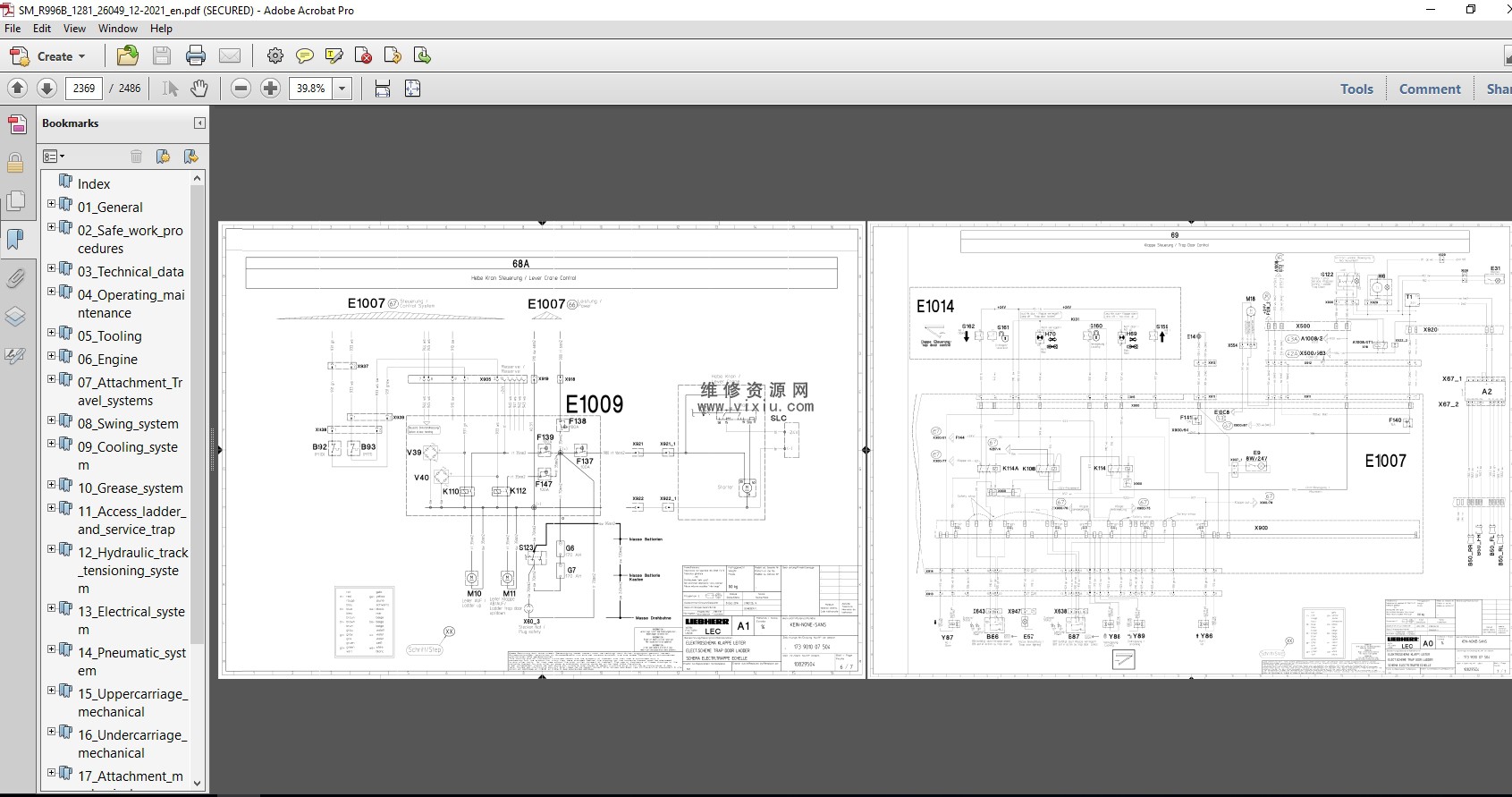Open the zoom level dropdown
Viewport: 1512px width, 797px height.
(x=342, y=89)
